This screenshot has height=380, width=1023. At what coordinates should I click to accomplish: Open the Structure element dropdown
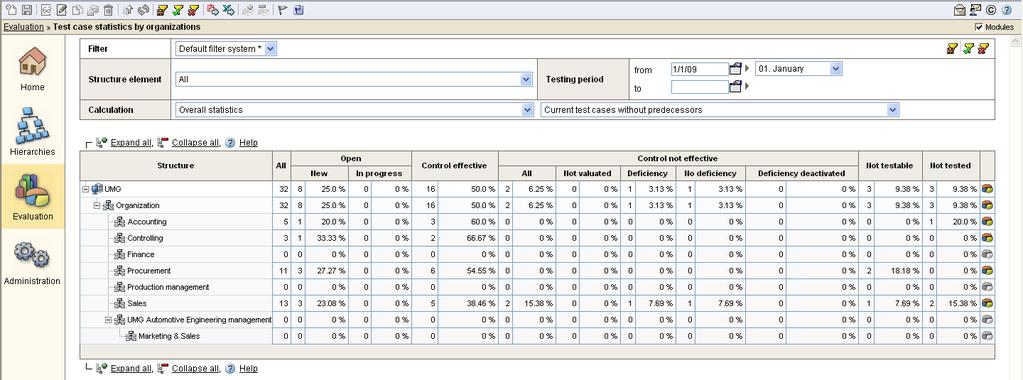354,79
